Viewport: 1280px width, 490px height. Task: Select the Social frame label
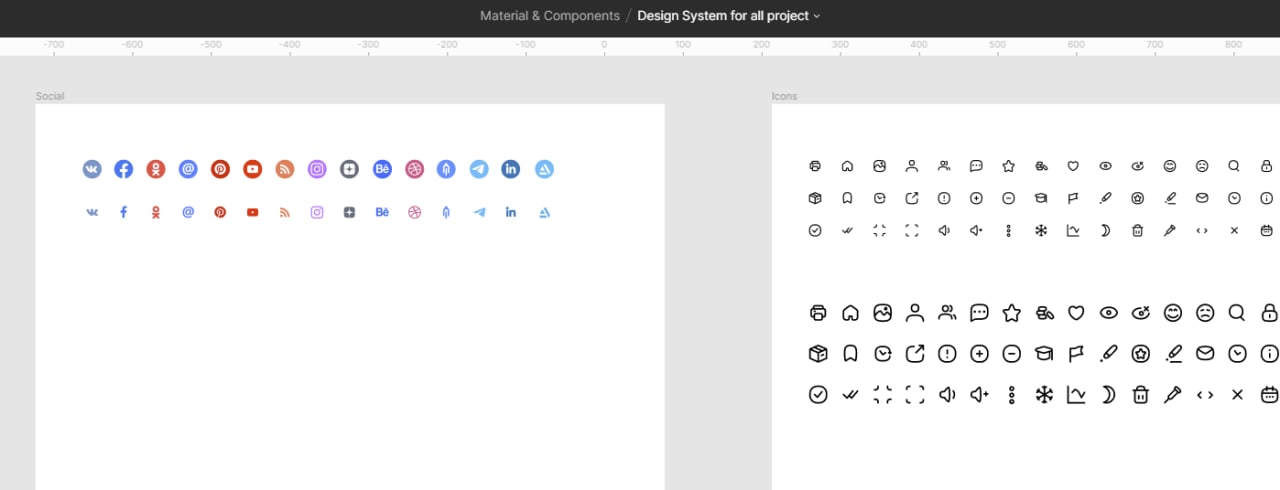50,96
